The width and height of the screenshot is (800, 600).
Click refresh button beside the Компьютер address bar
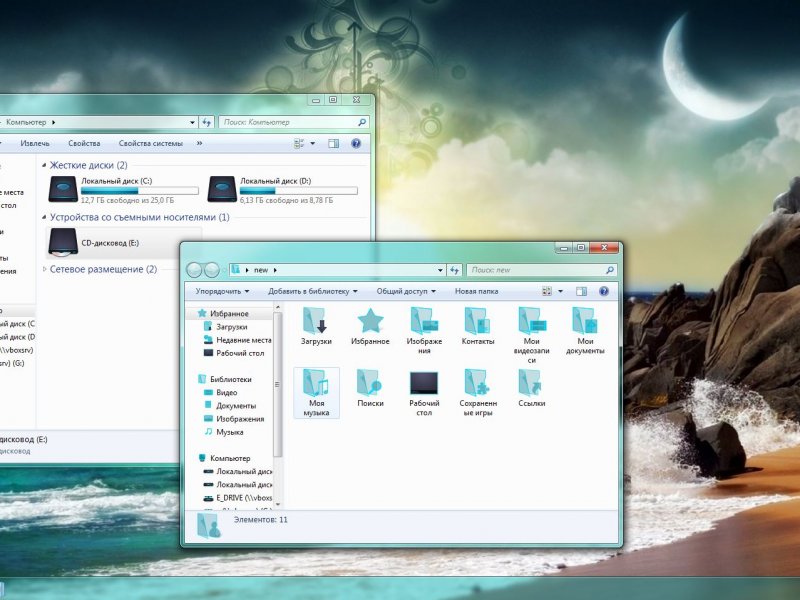click(x=207, y=122)
